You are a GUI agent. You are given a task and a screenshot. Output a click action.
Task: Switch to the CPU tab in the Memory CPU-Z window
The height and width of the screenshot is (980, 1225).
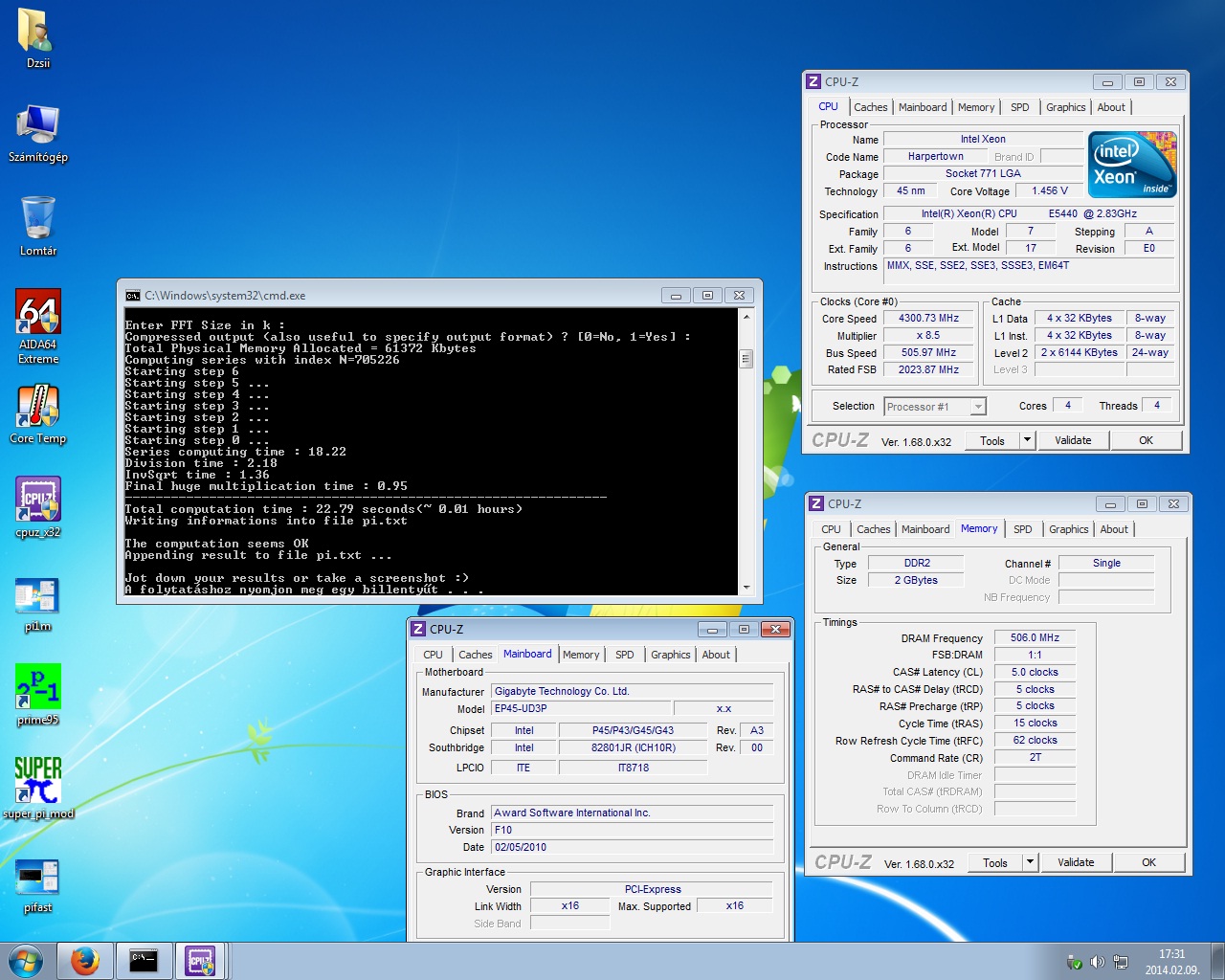[831, 529]
